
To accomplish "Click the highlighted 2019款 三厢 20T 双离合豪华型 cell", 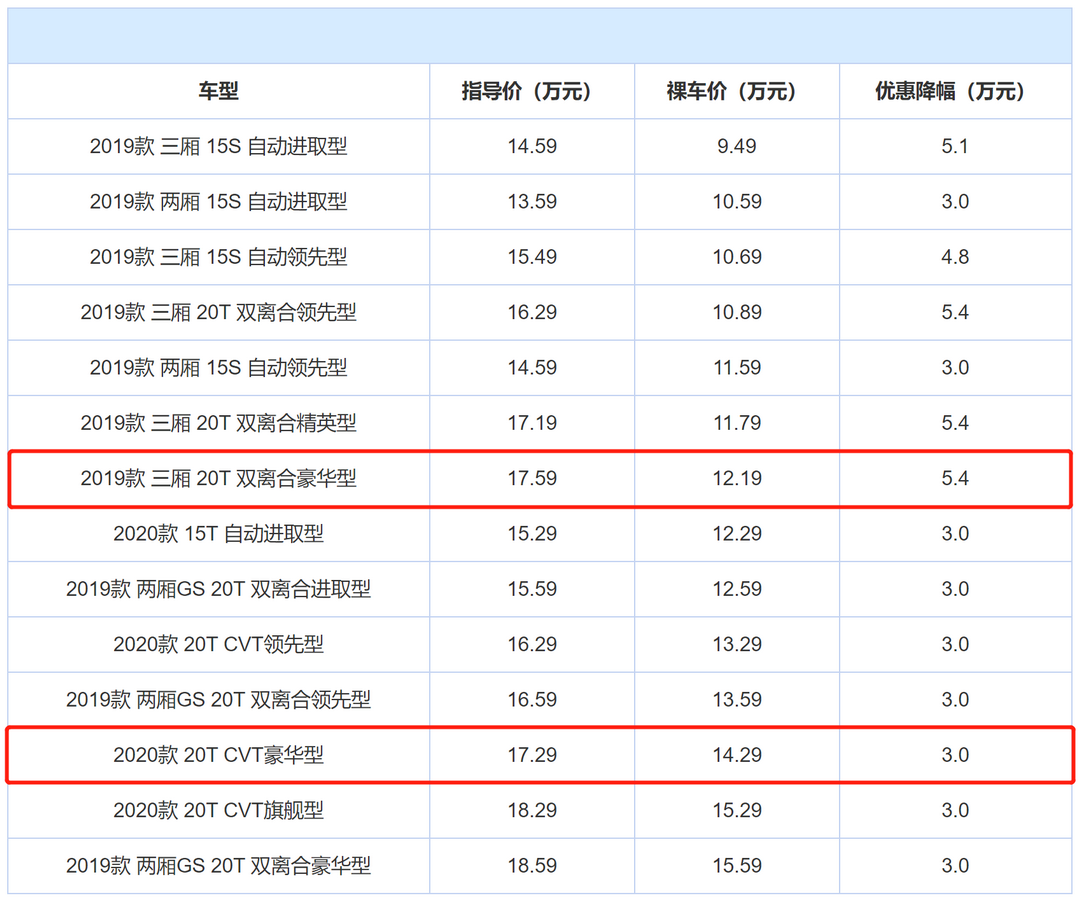I will click(x=218, y=479).
